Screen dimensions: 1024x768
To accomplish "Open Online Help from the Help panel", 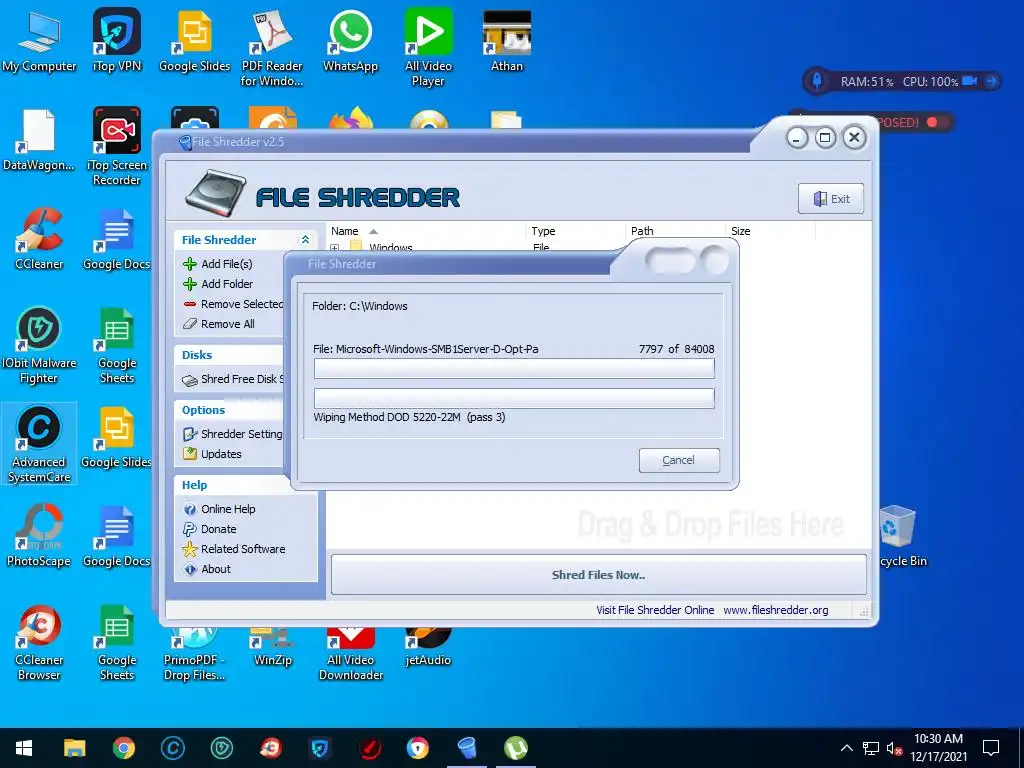I will (219, 509).
